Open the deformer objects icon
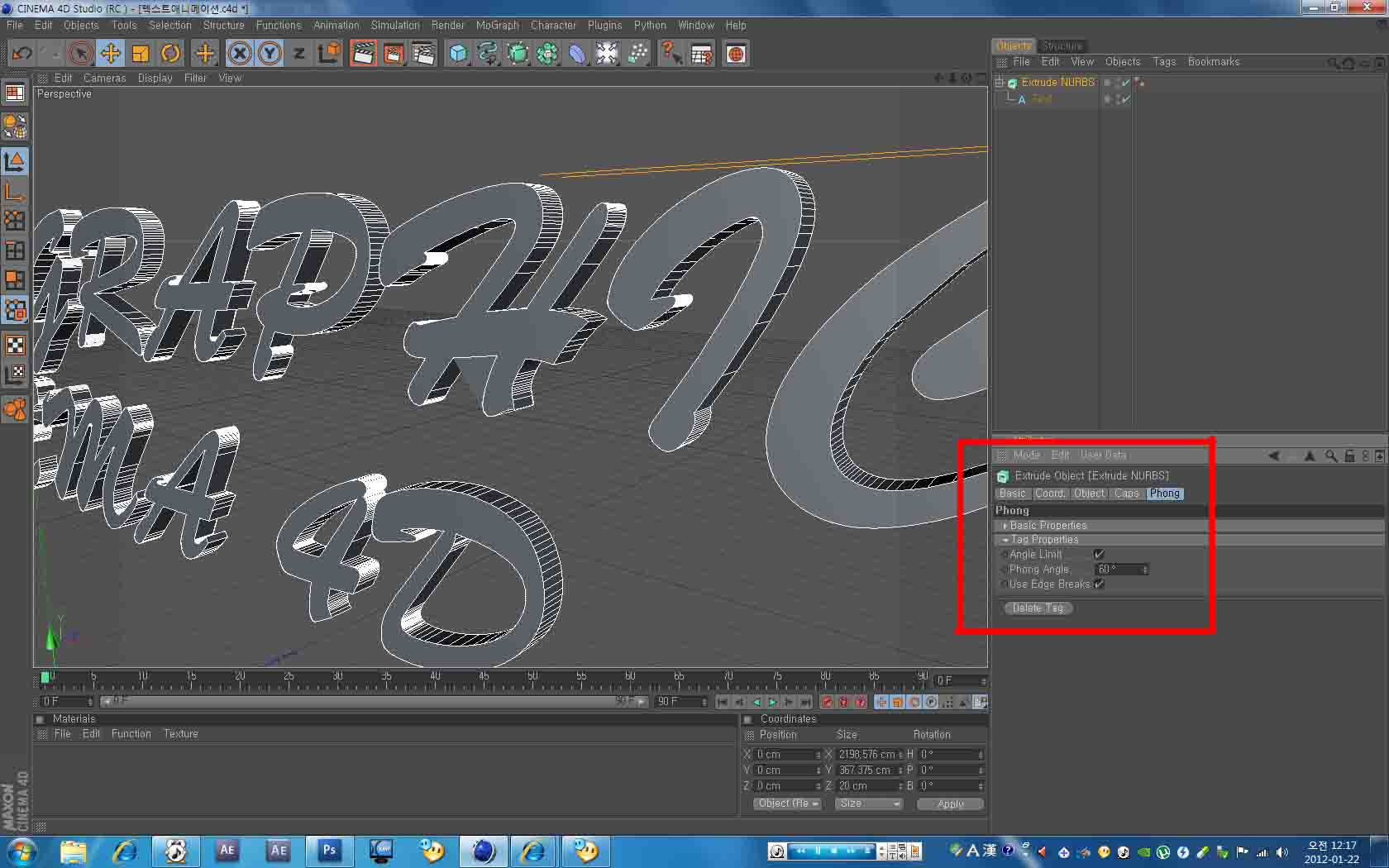The height and width of the screenshot is (868, 1389). tap(577, 54)
